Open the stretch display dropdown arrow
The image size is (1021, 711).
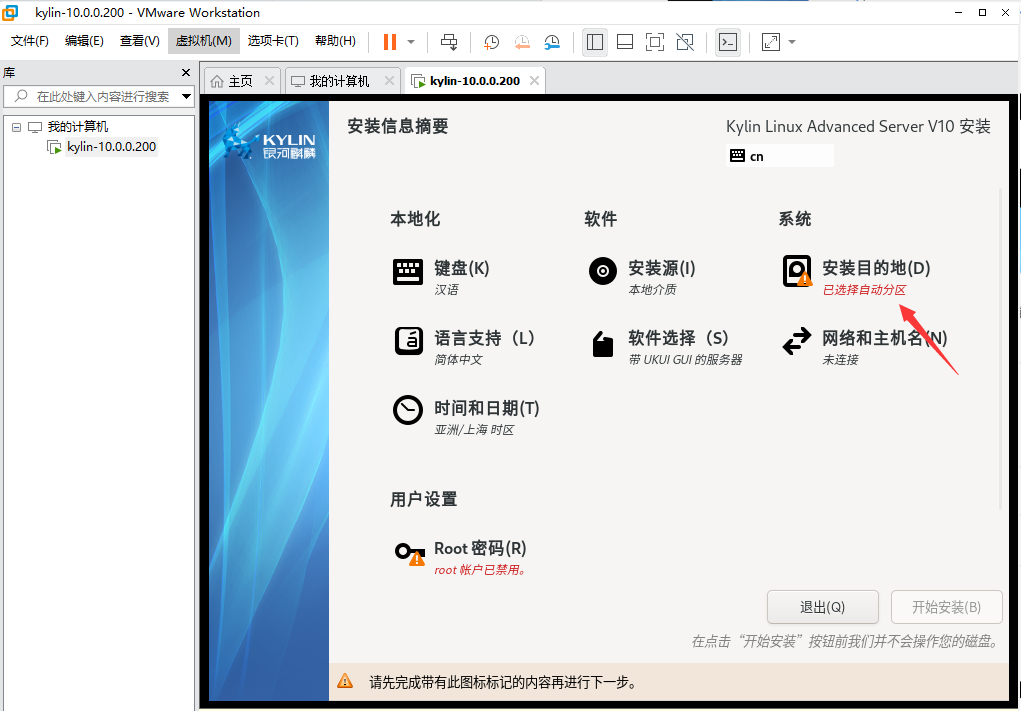(x=792, y=42)
